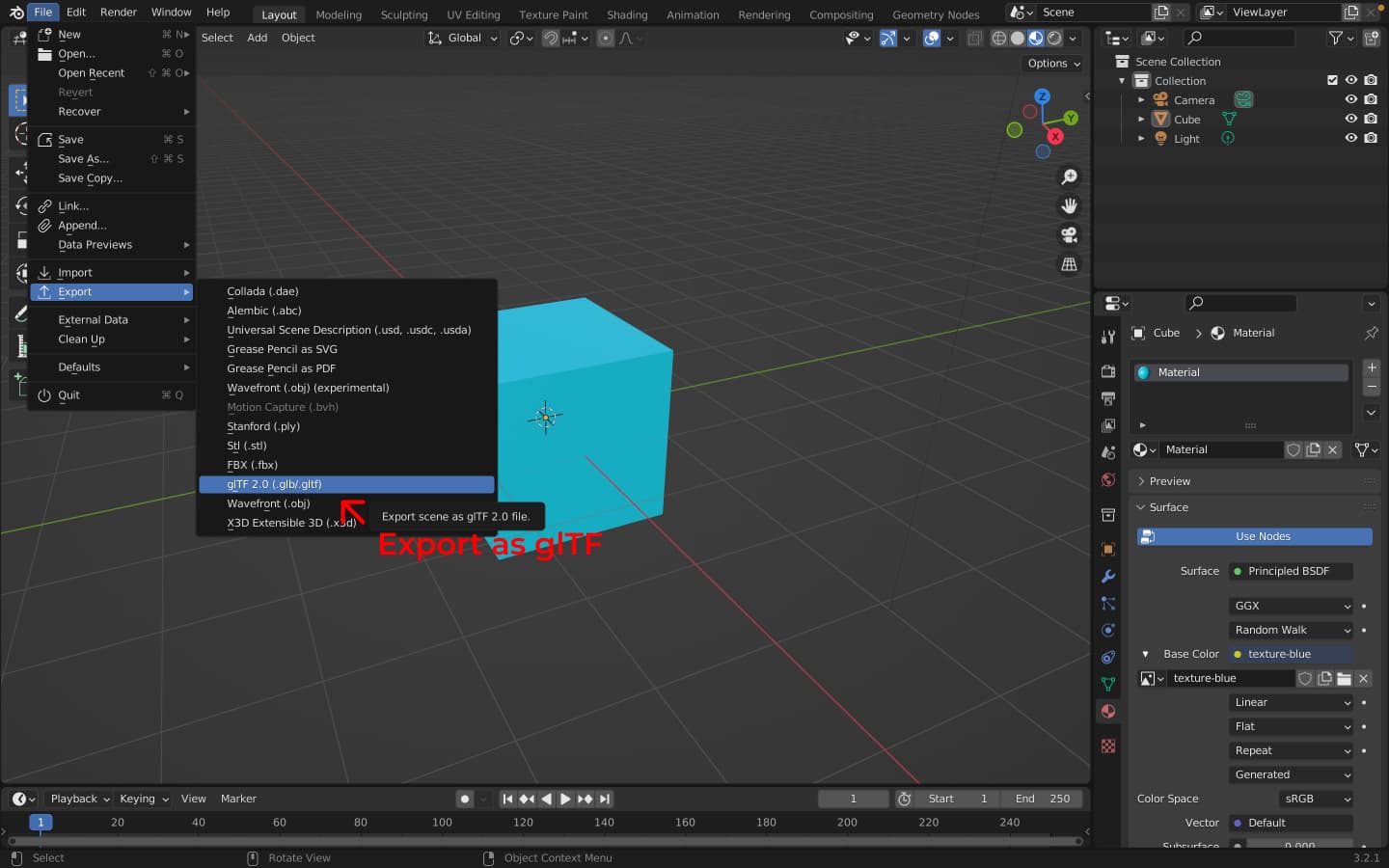Unlink the Material datablock with X

(1332, 449)
